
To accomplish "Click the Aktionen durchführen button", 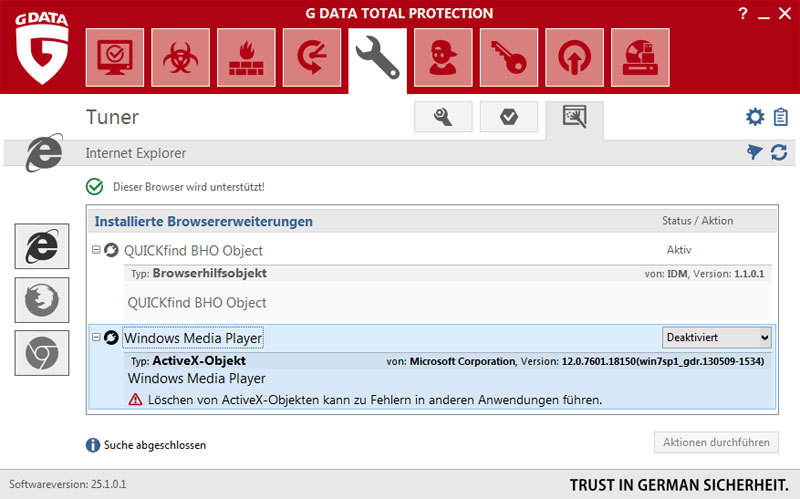I will (x=716, y=442).
